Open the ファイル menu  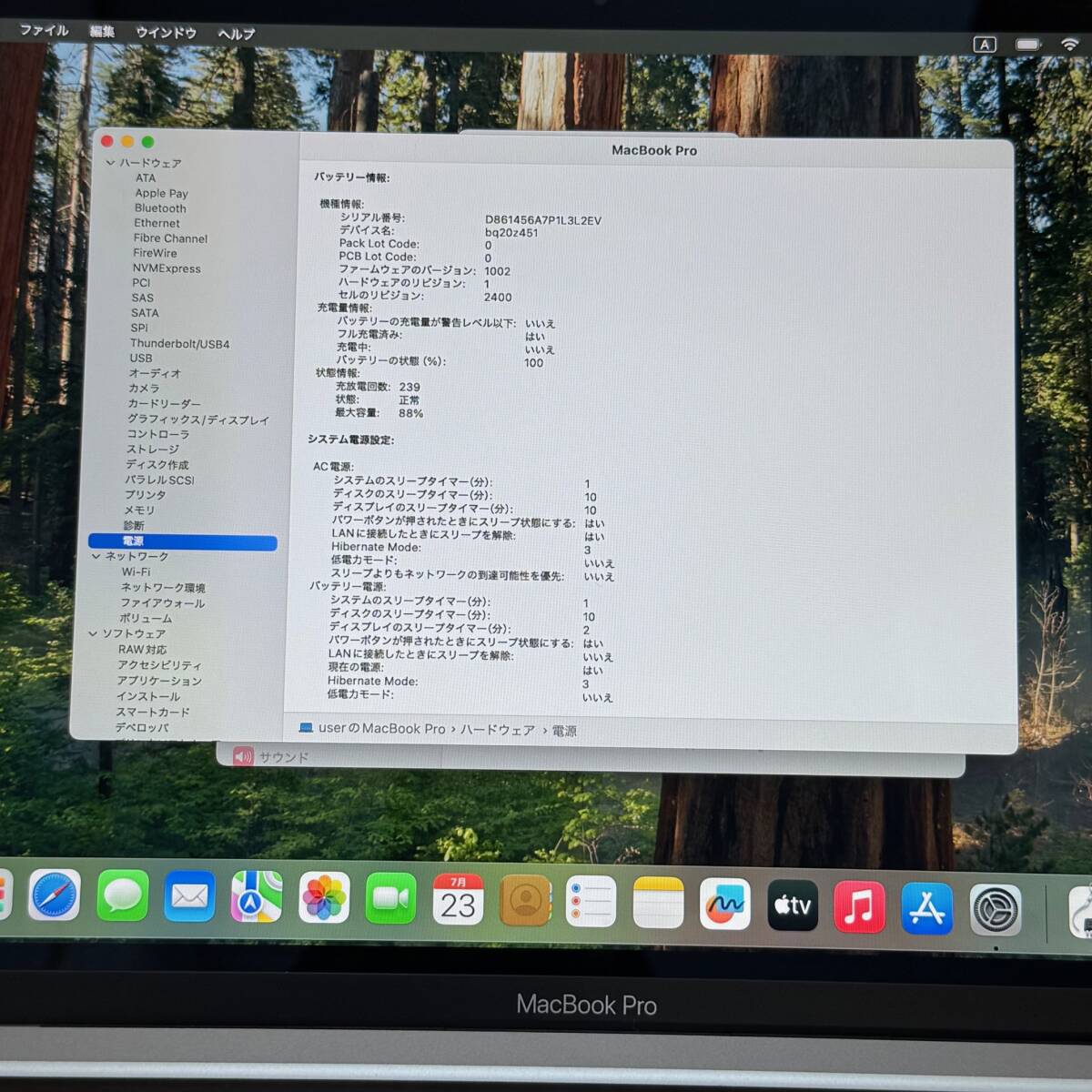tap(44, 30)
